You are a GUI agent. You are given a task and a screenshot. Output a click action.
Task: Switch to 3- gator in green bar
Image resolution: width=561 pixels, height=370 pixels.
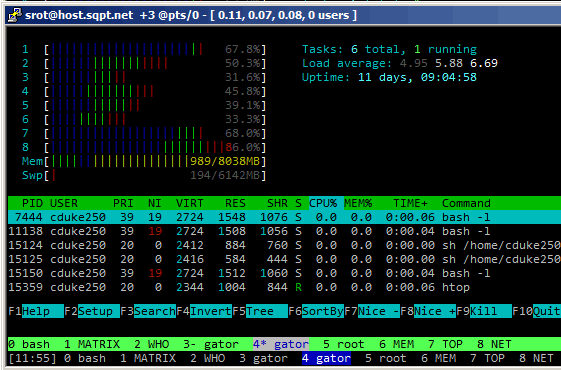pos(211,344)
